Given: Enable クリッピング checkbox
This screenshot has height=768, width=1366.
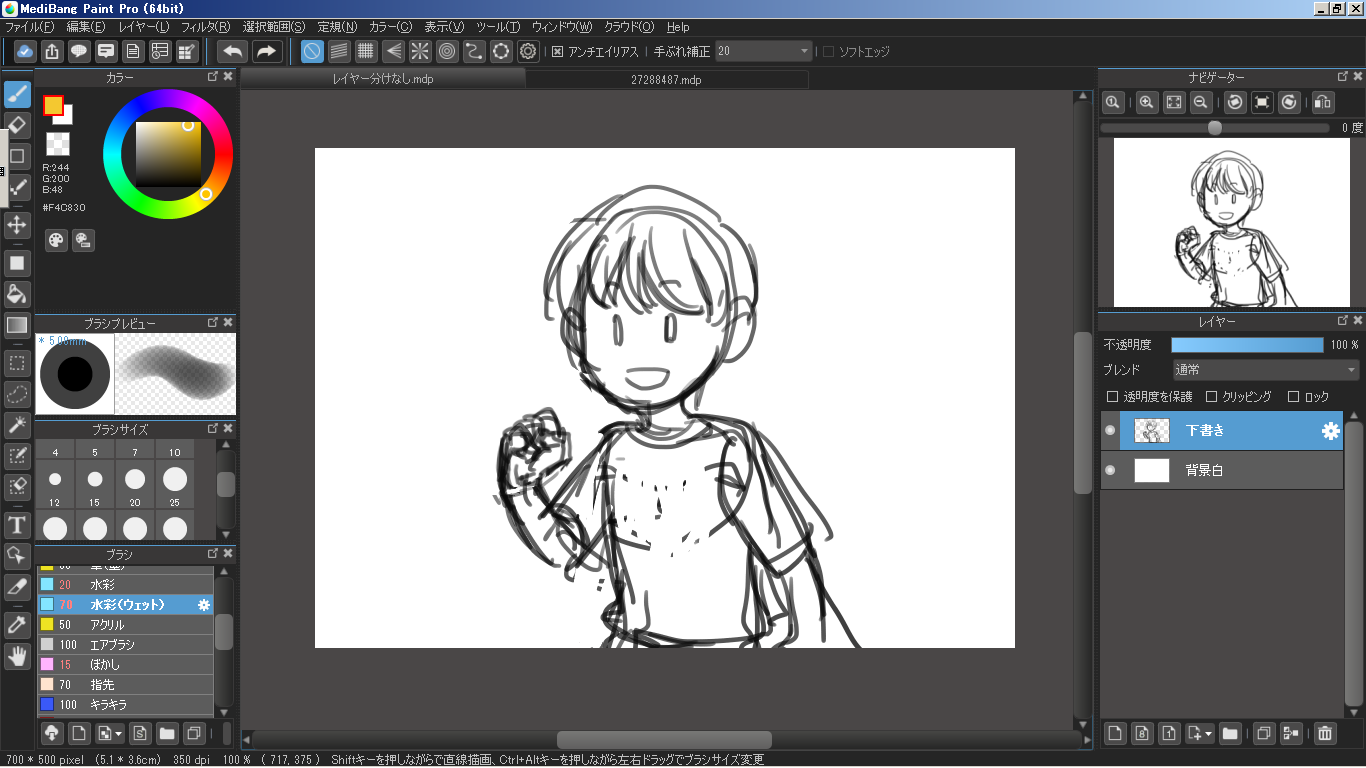Looking at the screenshot, I should [1212, 397].
